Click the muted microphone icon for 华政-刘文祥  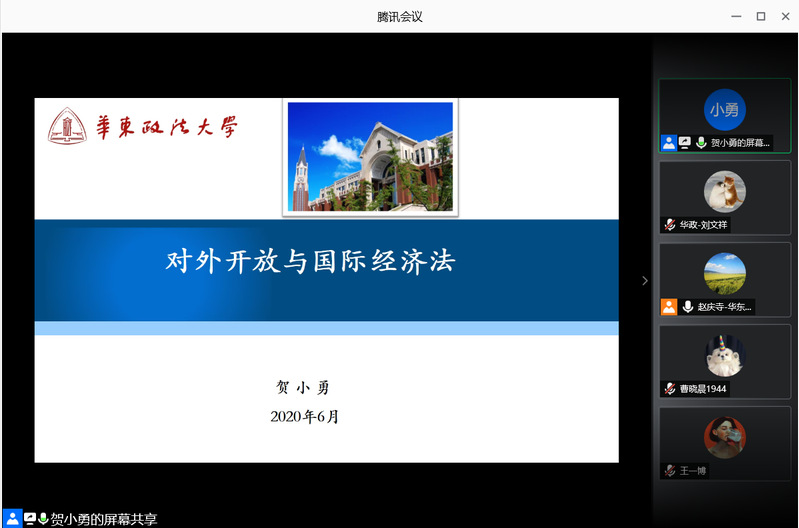tap(670, 225)
